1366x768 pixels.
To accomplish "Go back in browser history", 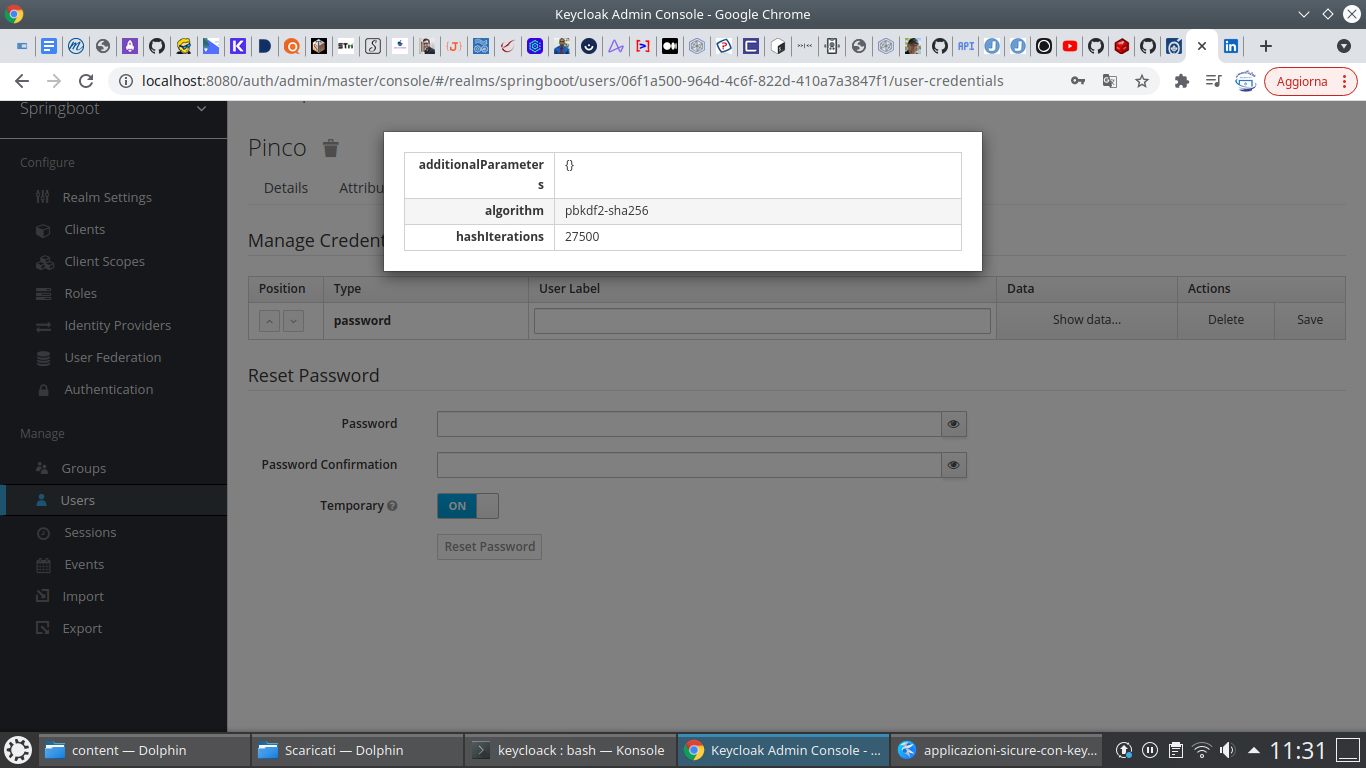I will [22, 81].
